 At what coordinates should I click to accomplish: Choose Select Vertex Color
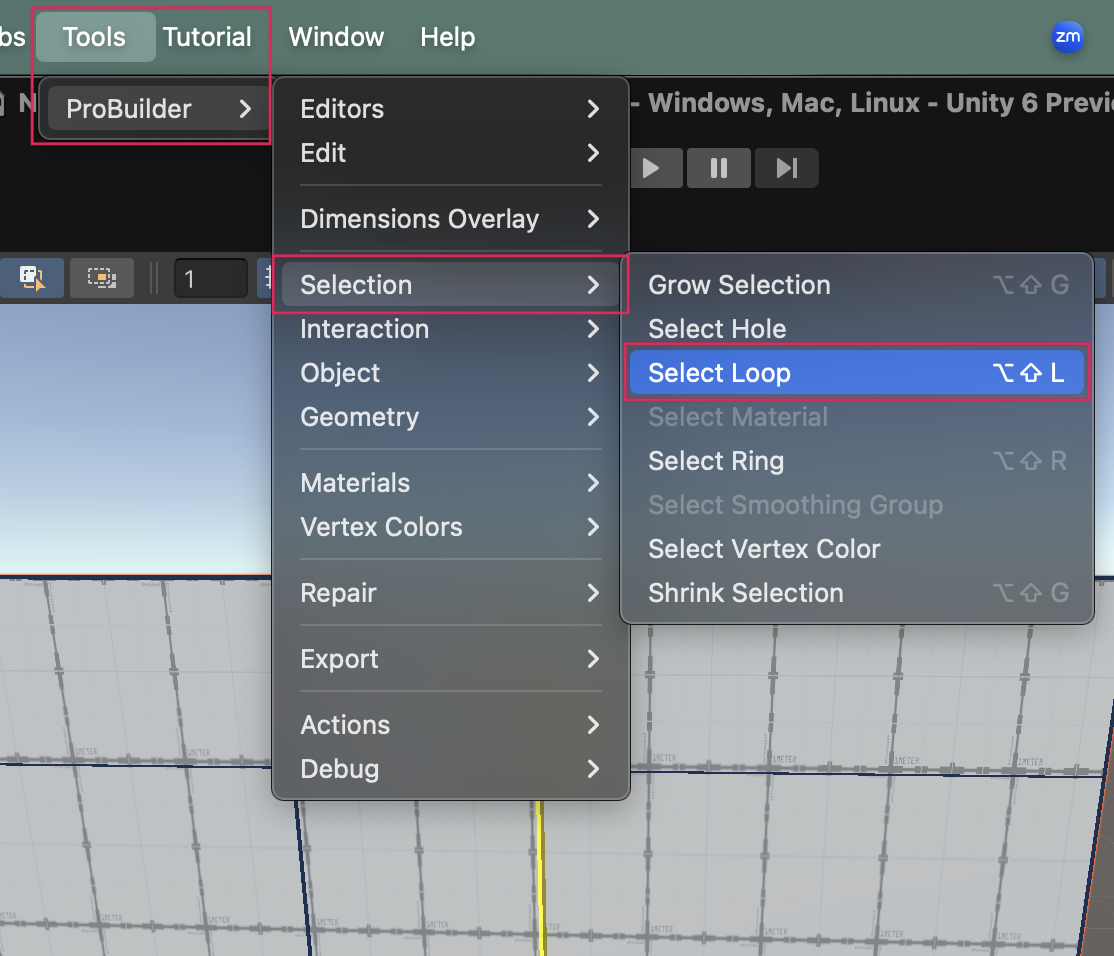[x=856, y=549]
